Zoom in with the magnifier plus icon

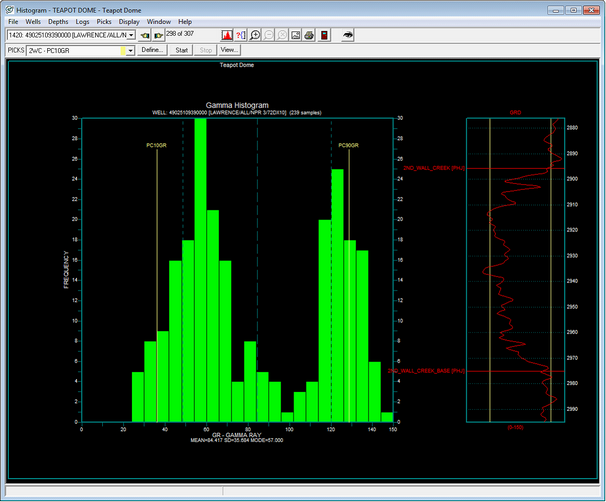tap(256, 35)
